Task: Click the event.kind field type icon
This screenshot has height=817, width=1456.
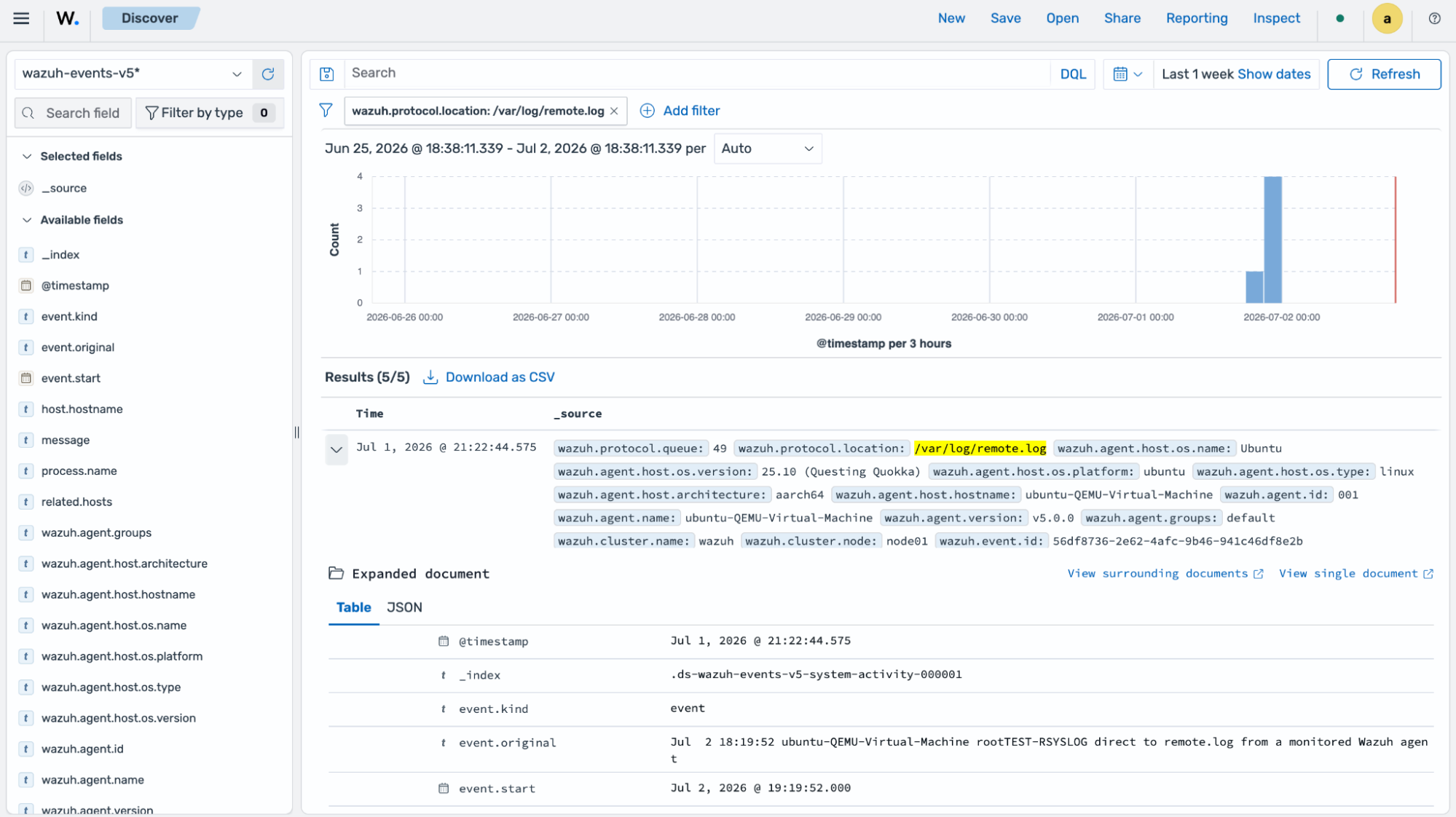Action: (x=26, y=316)
